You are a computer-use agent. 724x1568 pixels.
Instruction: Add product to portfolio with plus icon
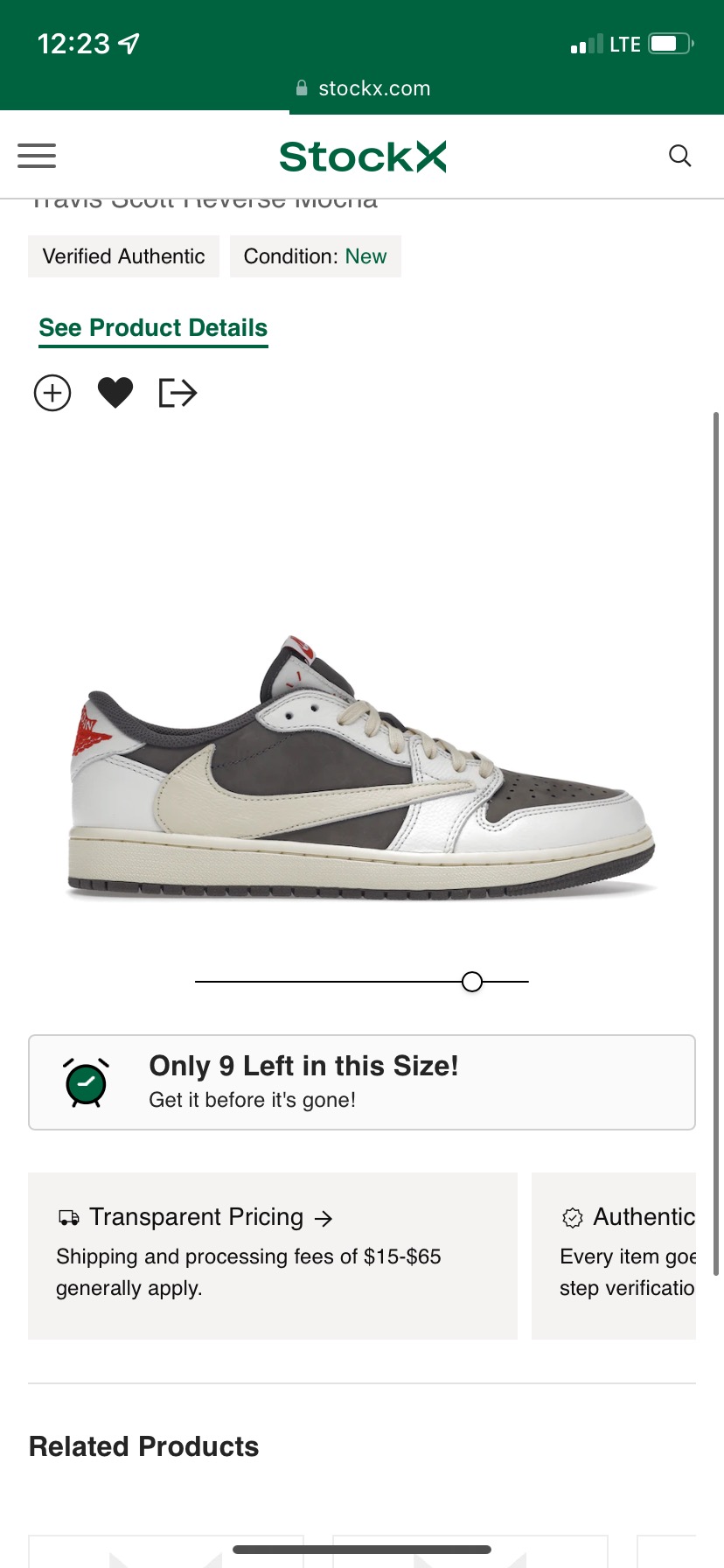(52, 393)
